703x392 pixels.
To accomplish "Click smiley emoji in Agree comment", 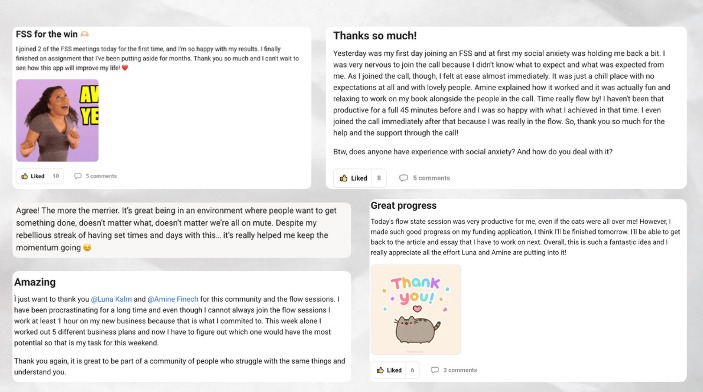I will coord(87,248).
